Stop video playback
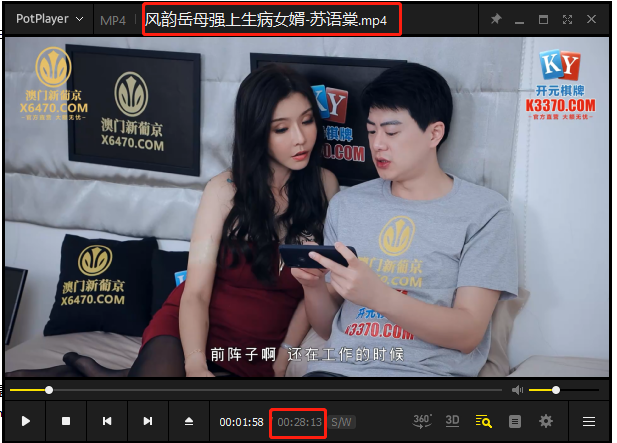Viewport: 617px width, 443px height. tap(66, 421)
